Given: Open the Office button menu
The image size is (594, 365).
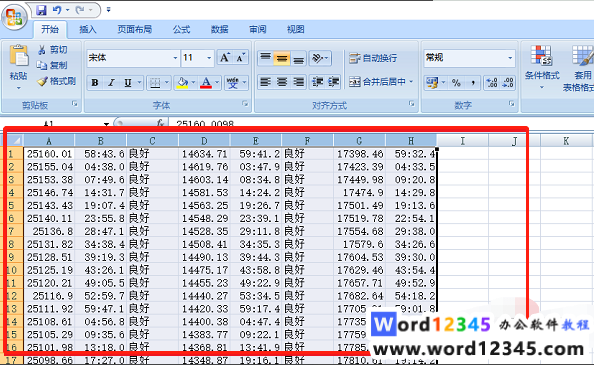Looking at the screenshot, I should (x=14, y=17).
